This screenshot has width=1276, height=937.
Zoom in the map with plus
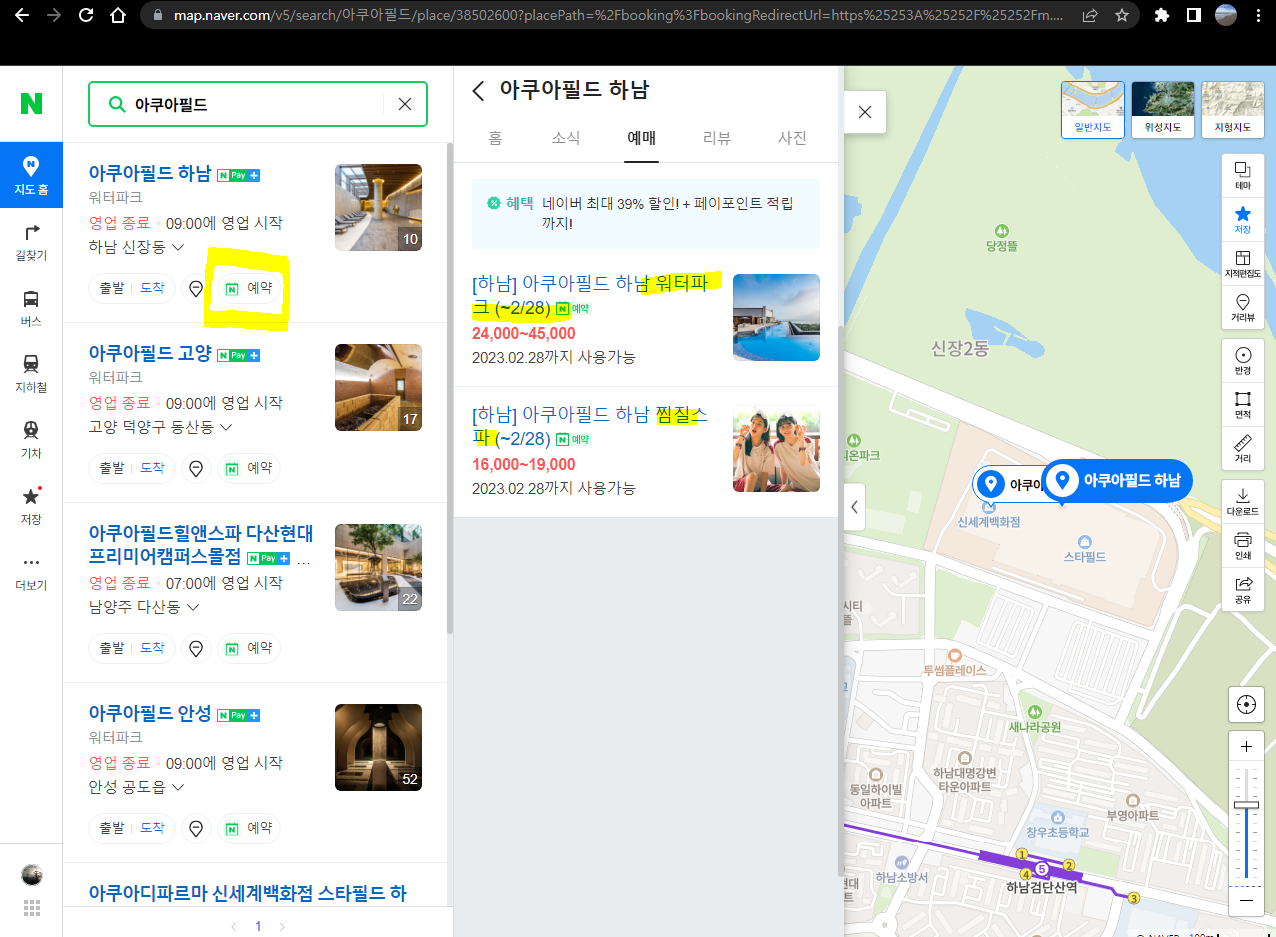click(x=1246, y=747)
